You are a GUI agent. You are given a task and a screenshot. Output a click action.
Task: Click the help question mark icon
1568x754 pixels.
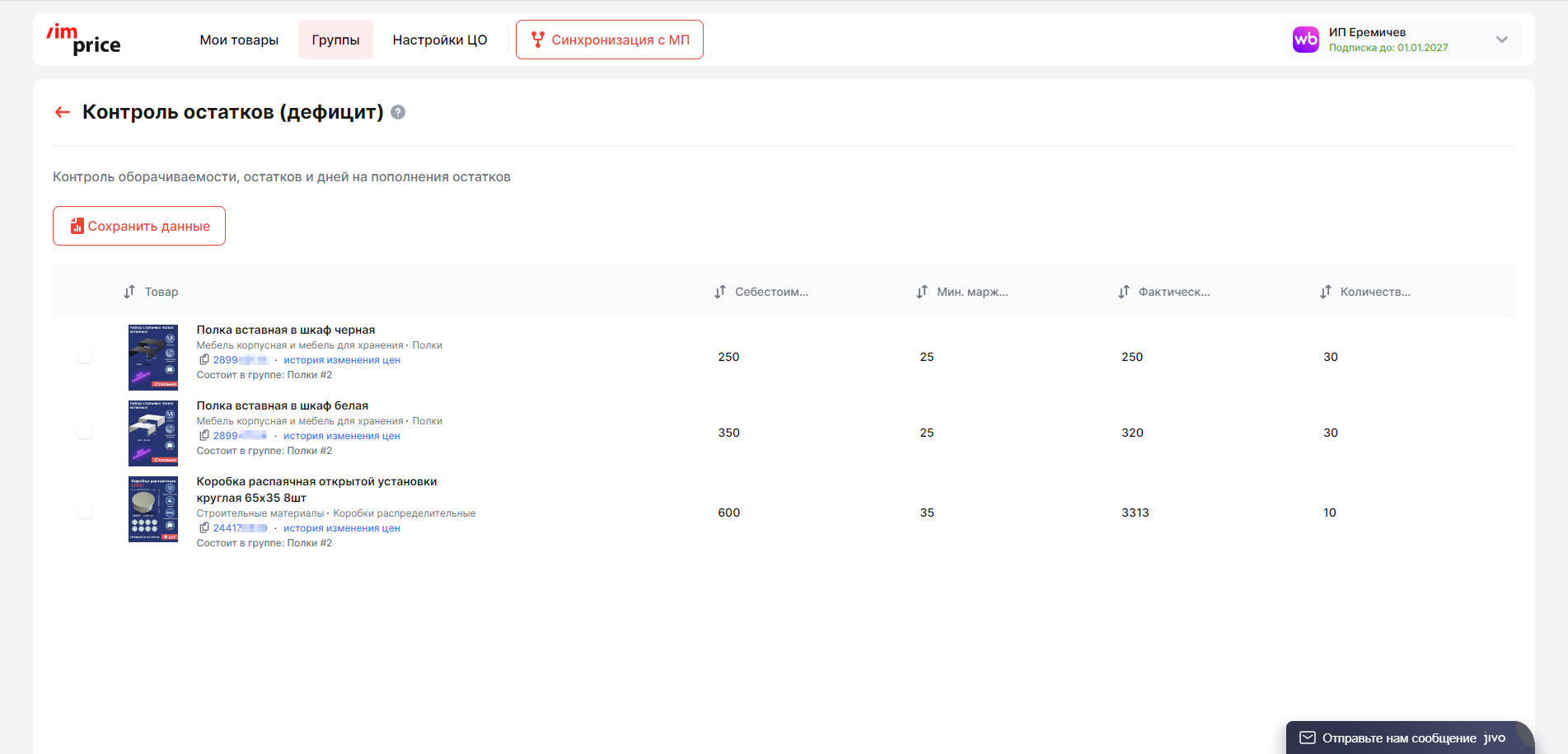(x=398, y=112)
